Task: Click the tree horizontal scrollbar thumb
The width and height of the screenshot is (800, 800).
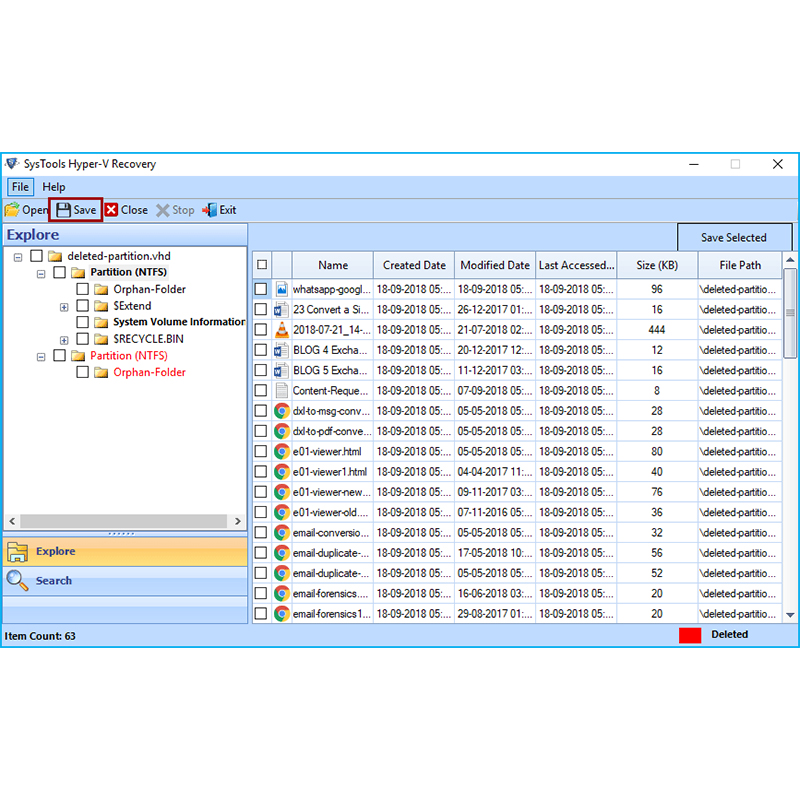Action: point(123,521)
